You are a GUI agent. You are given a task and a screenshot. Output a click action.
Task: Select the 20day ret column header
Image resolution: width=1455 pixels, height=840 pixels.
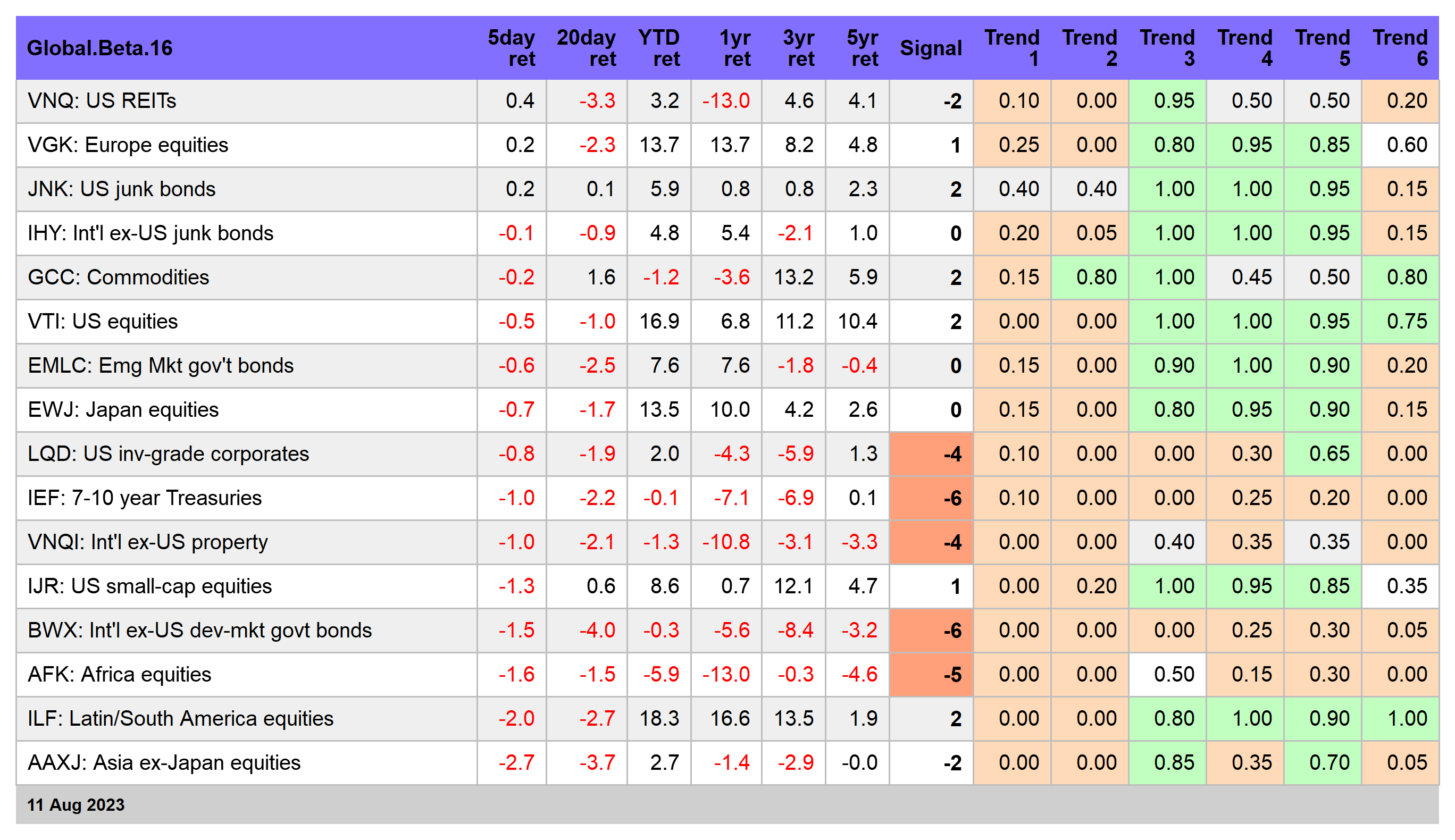click(x=586, y=48)
